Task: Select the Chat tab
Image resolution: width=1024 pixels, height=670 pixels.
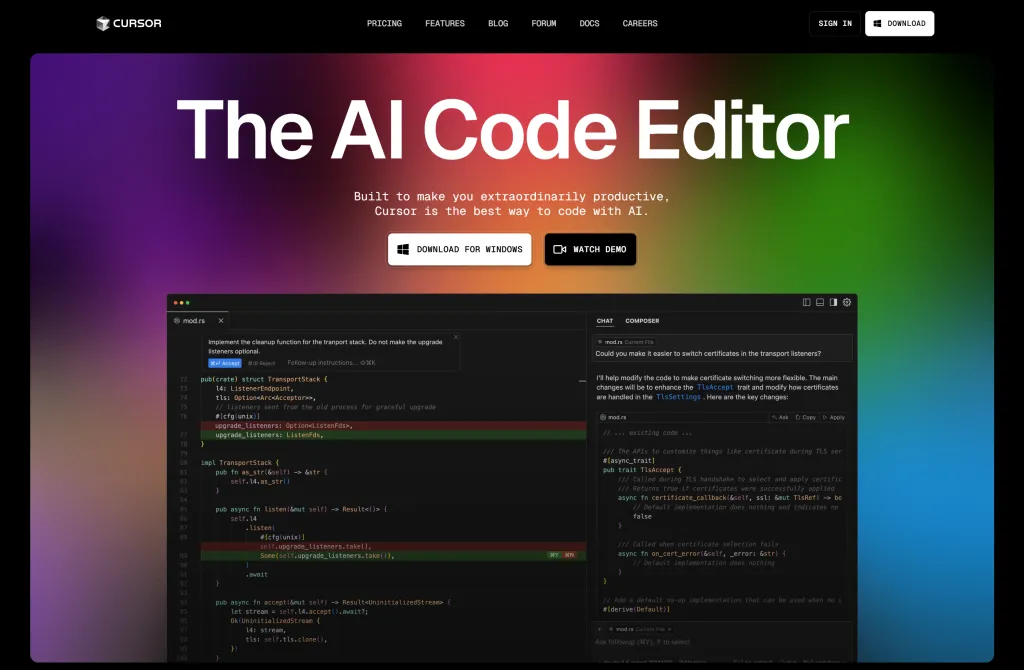Action: point(605,321)
